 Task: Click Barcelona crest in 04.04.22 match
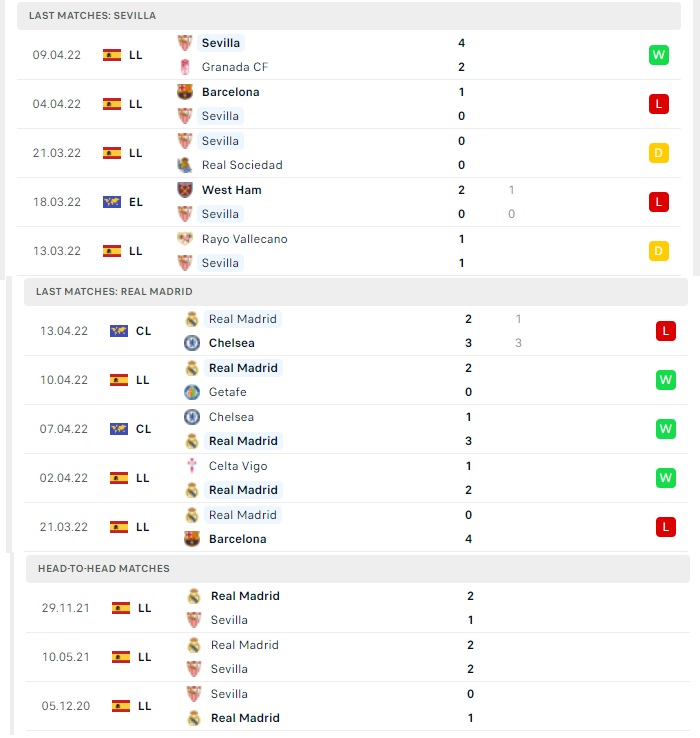185,92
